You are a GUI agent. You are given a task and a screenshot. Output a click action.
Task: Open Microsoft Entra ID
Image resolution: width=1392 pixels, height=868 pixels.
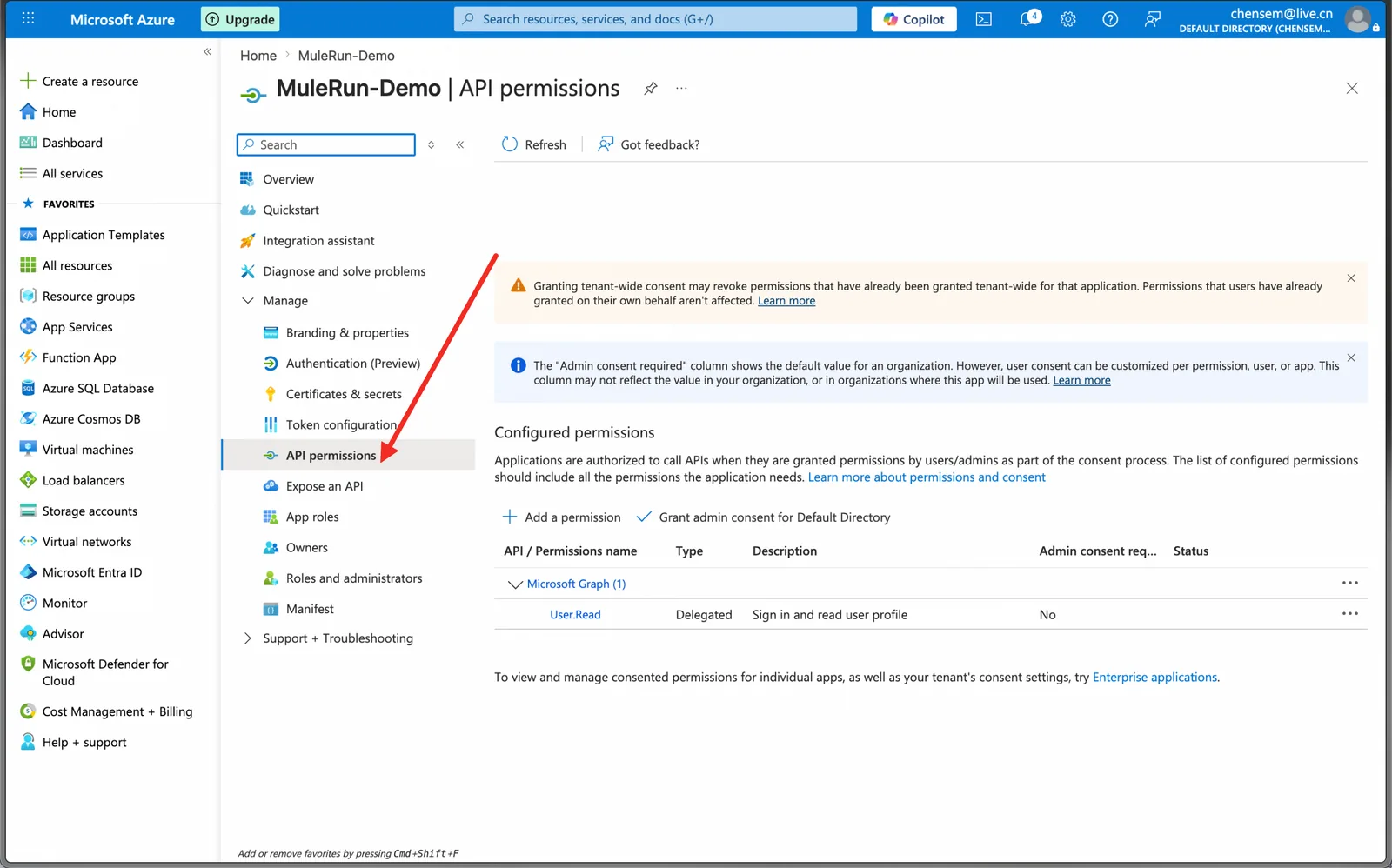pos(81,572)
